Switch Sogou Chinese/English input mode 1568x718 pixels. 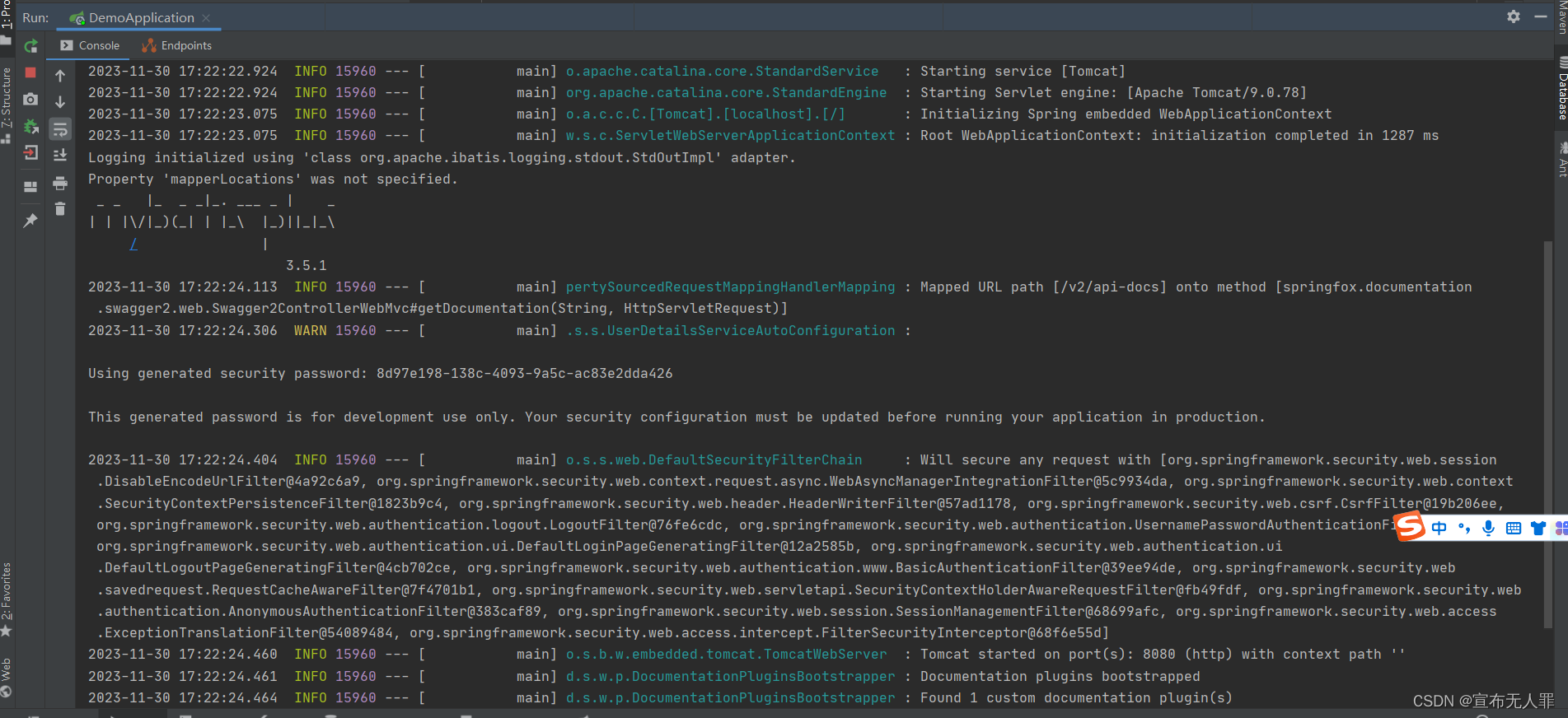pos(1439,529)
